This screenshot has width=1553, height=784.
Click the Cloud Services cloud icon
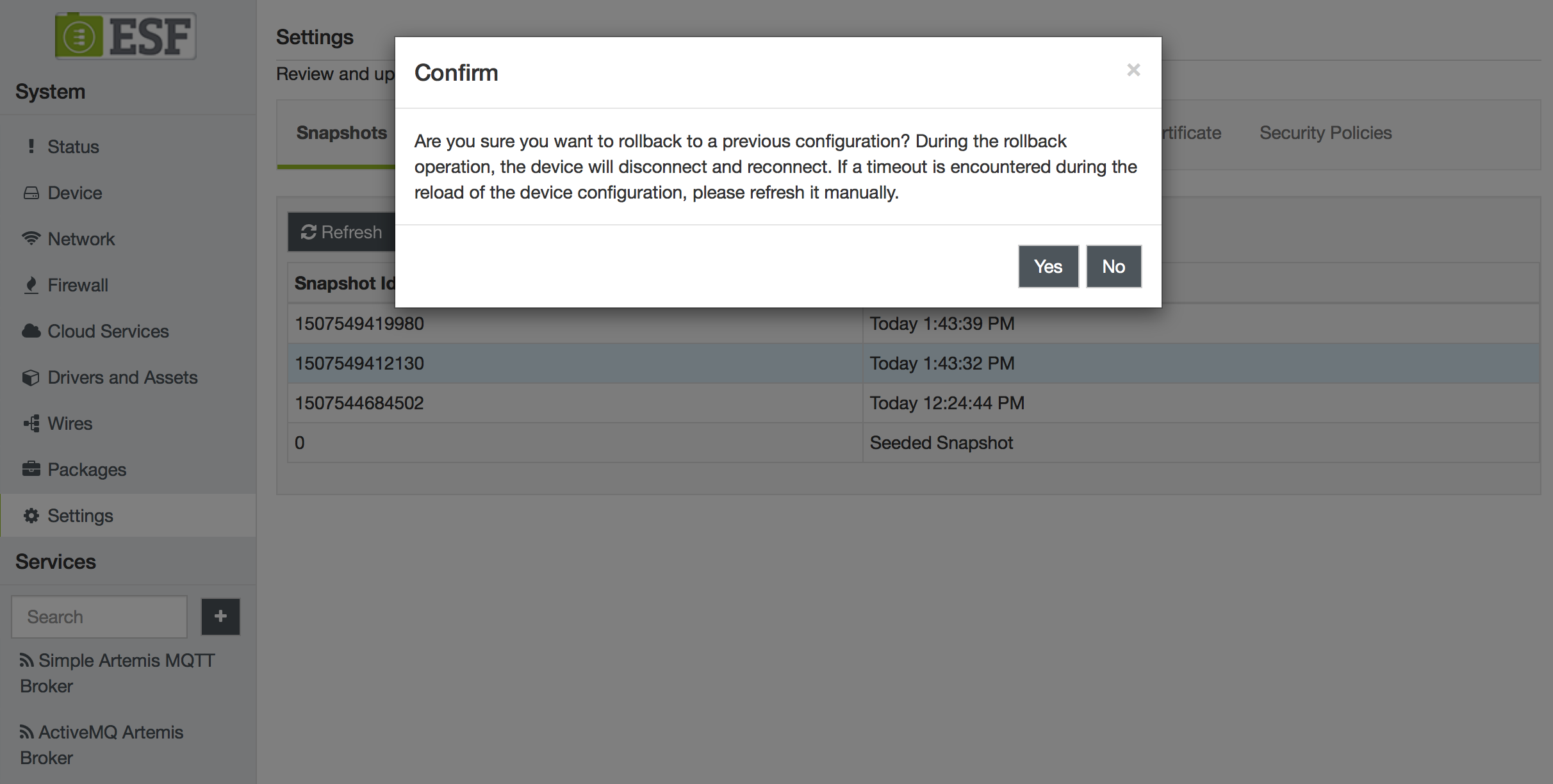(x=31, y=331)
